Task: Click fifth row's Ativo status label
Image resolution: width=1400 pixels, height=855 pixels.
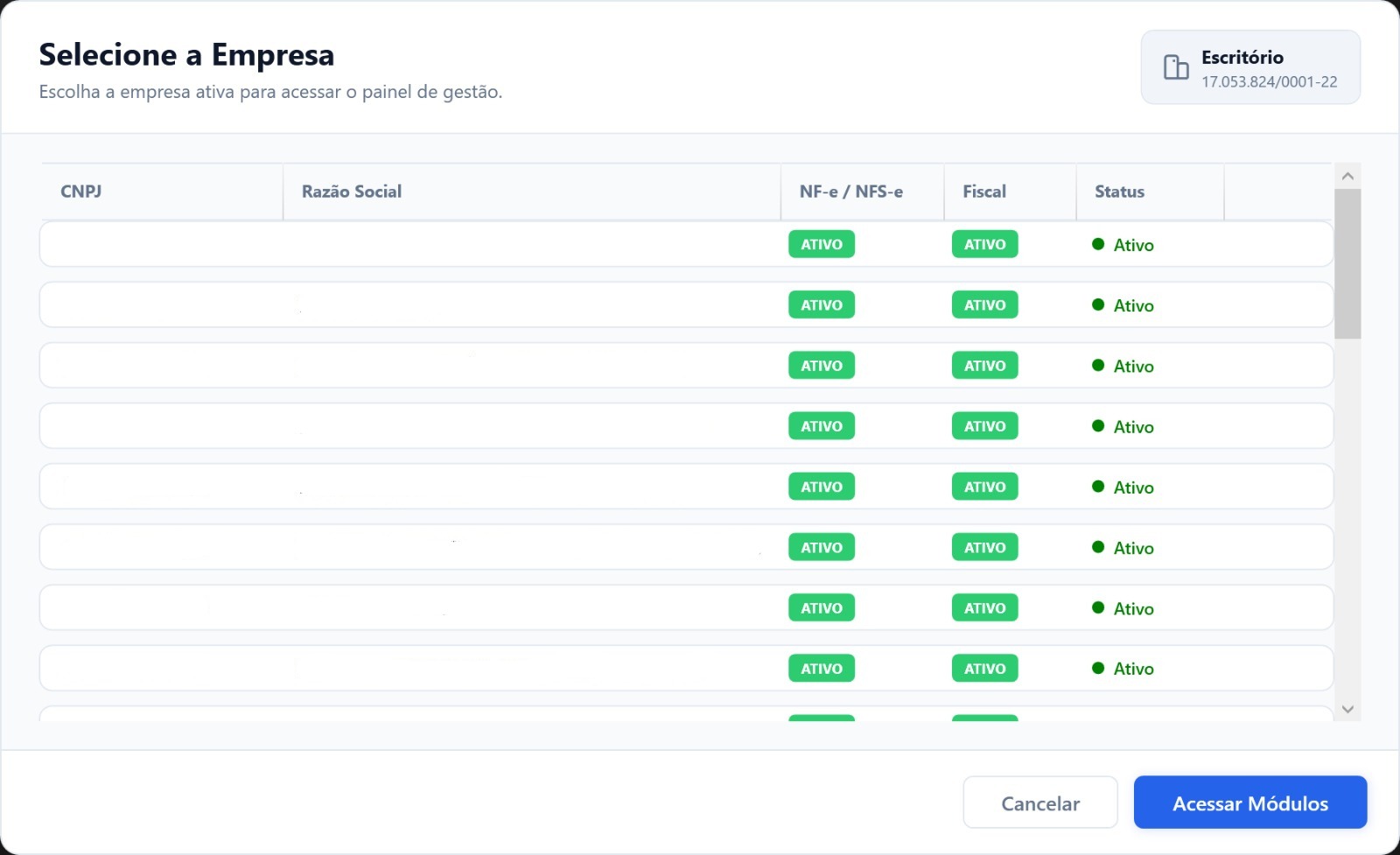Action: (1134, 487)
